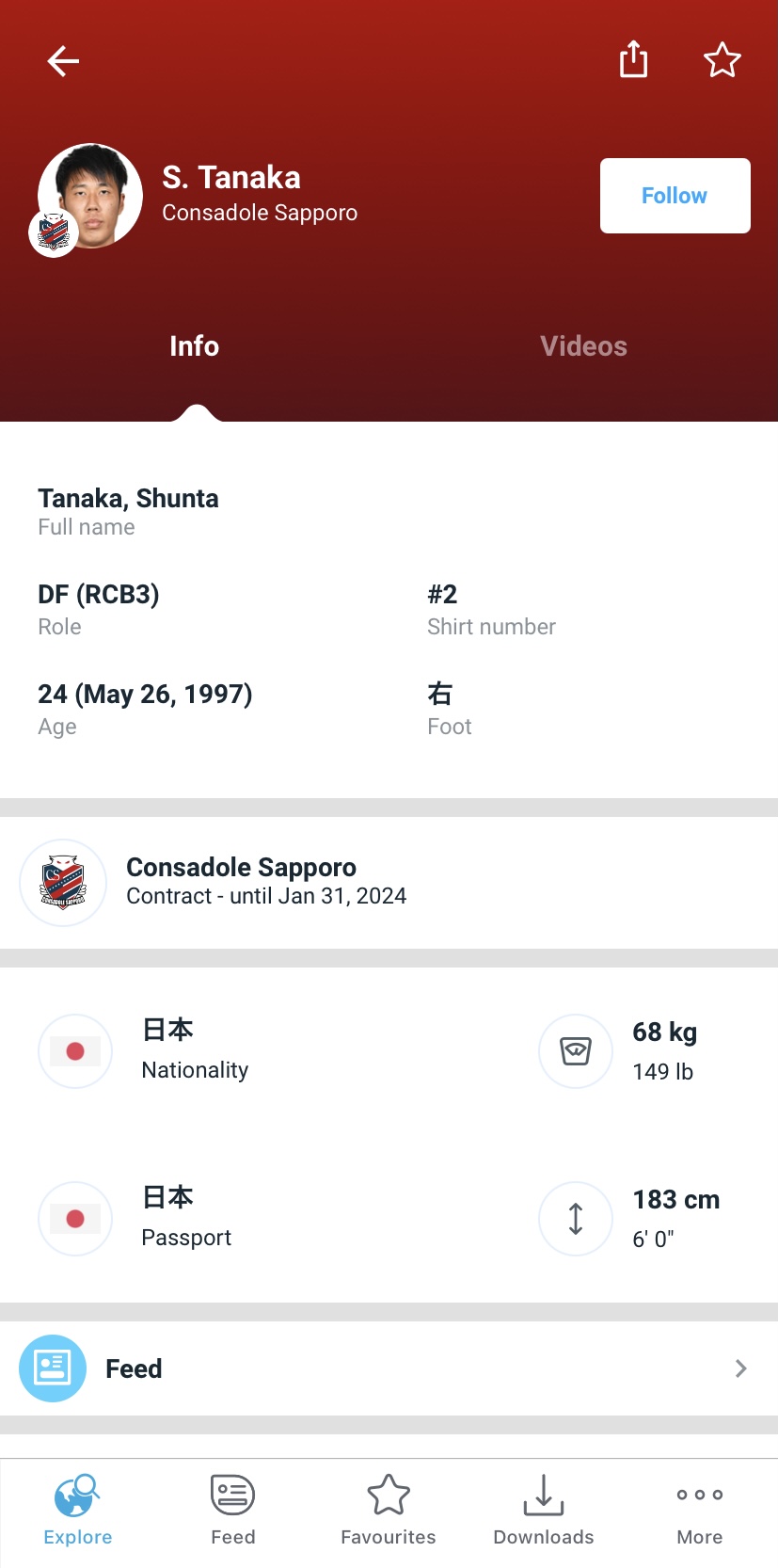Switch to the Videos tab
This screenshot has width=778, height=1568.
[583, 346]
